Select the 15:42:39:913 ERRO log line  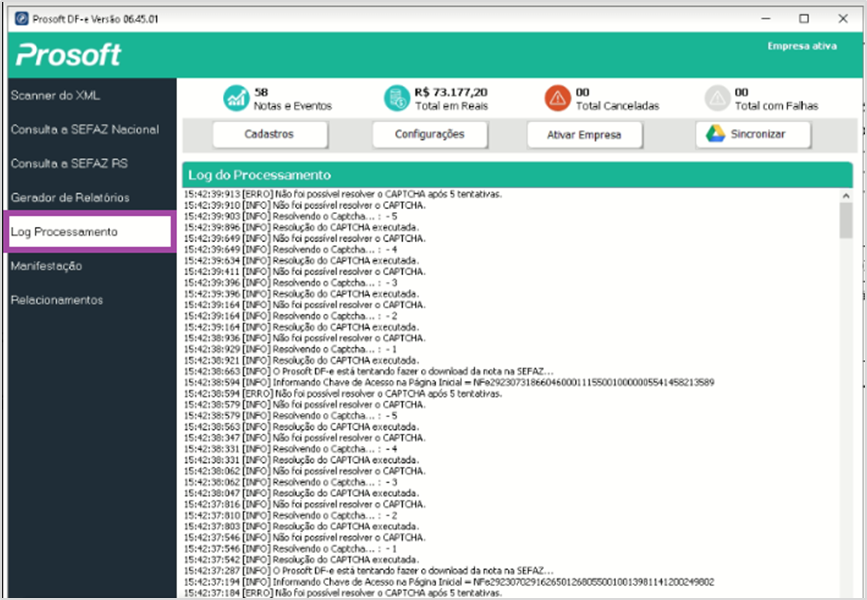tap(343, 194)
